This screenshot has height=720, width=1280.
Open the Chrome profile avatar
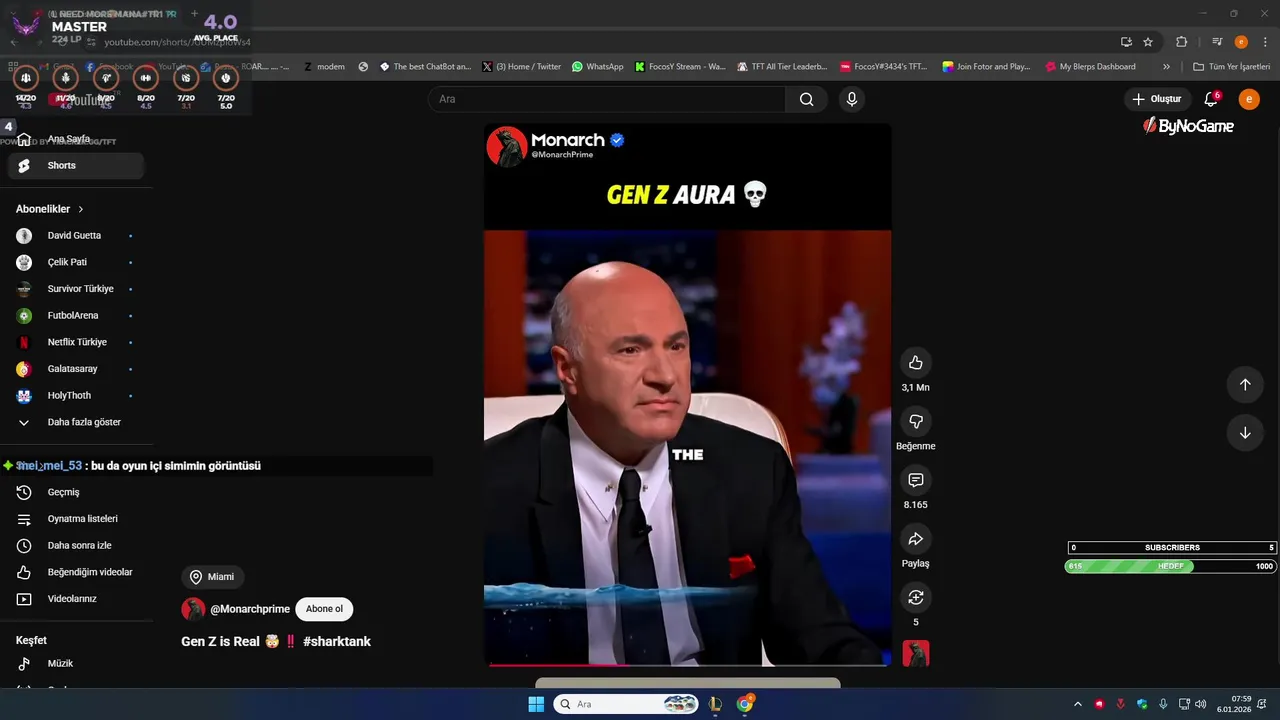point(1241,42)
